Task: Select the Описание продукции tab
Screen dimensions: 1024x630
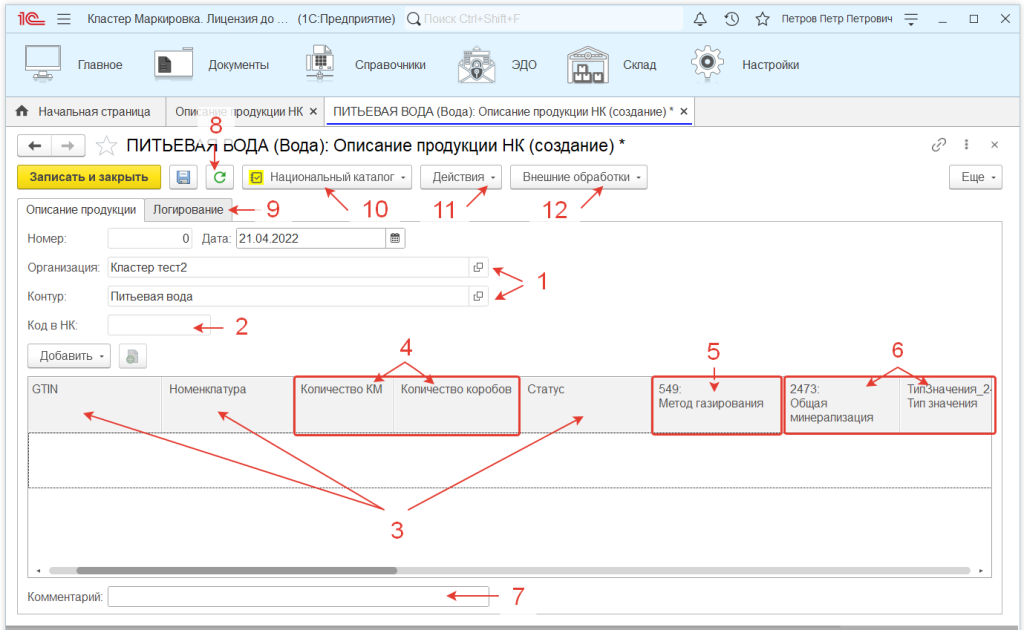Action: [x=81, y=210]
